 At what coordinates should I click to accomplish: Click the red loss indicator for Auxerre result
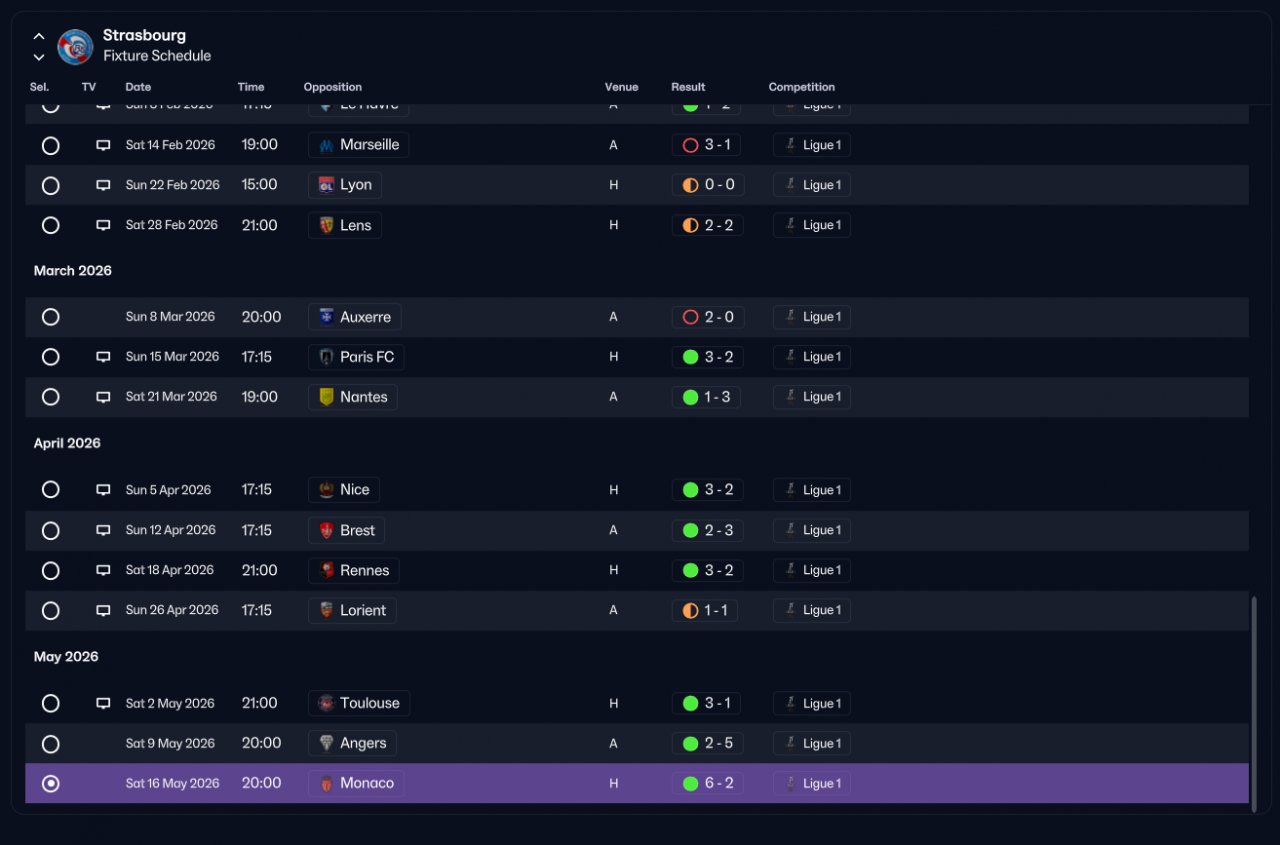[x=690, y=317]
